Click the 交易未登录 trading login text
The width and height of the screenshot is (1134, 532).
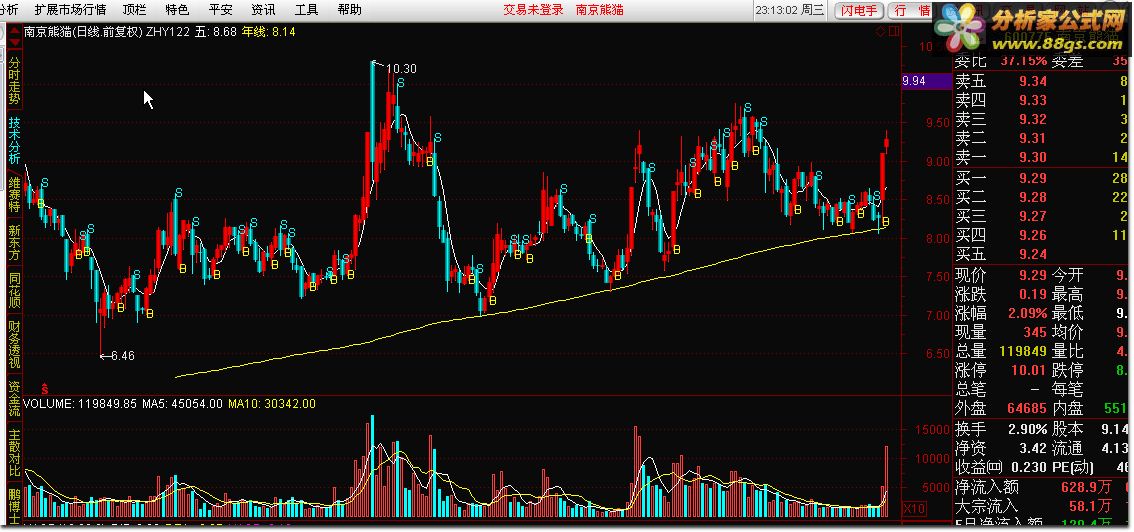[531, 10]
